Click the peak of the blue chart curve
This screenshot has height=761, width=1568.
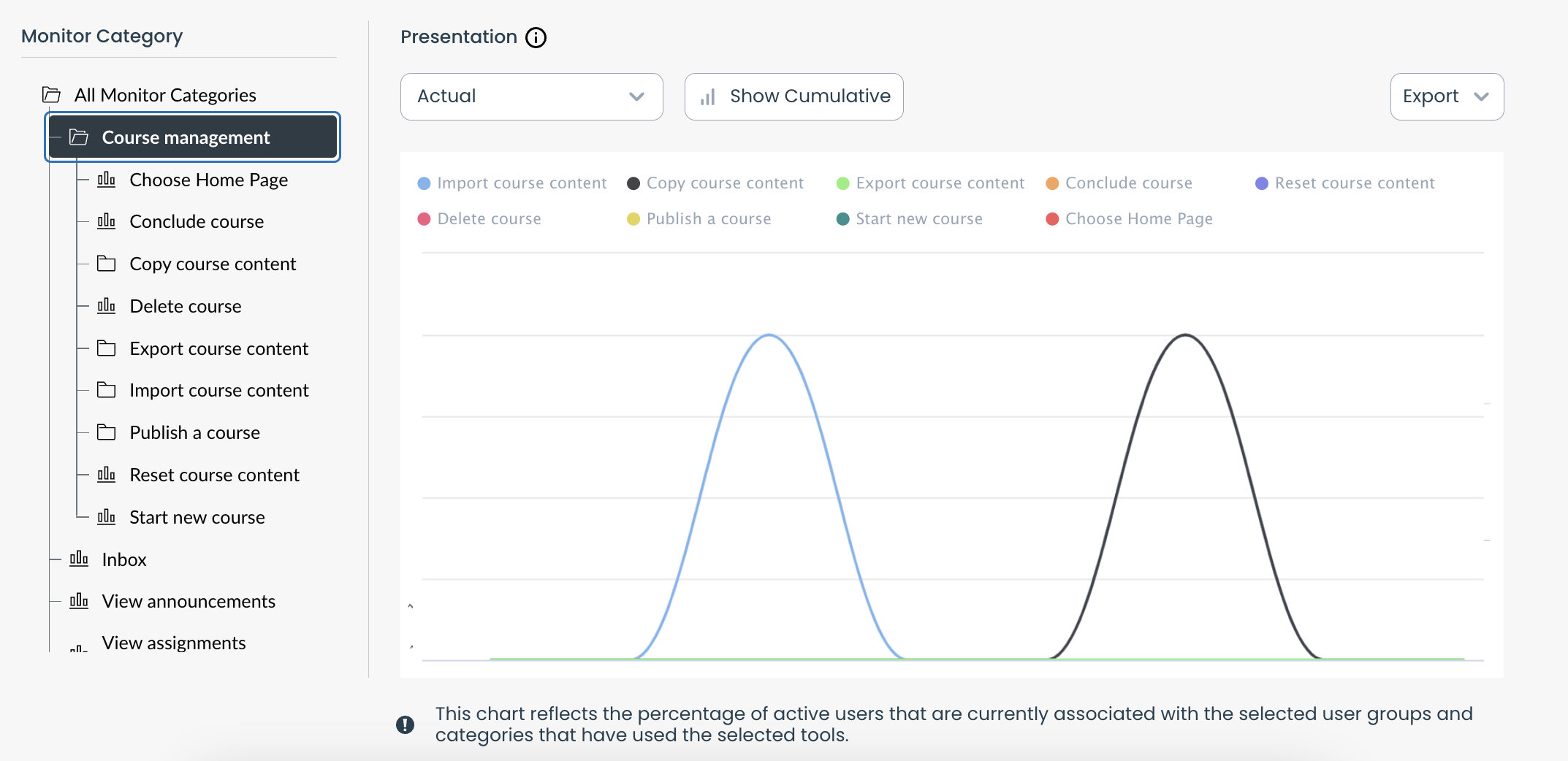pyautogui.click(x=769, y=335)
